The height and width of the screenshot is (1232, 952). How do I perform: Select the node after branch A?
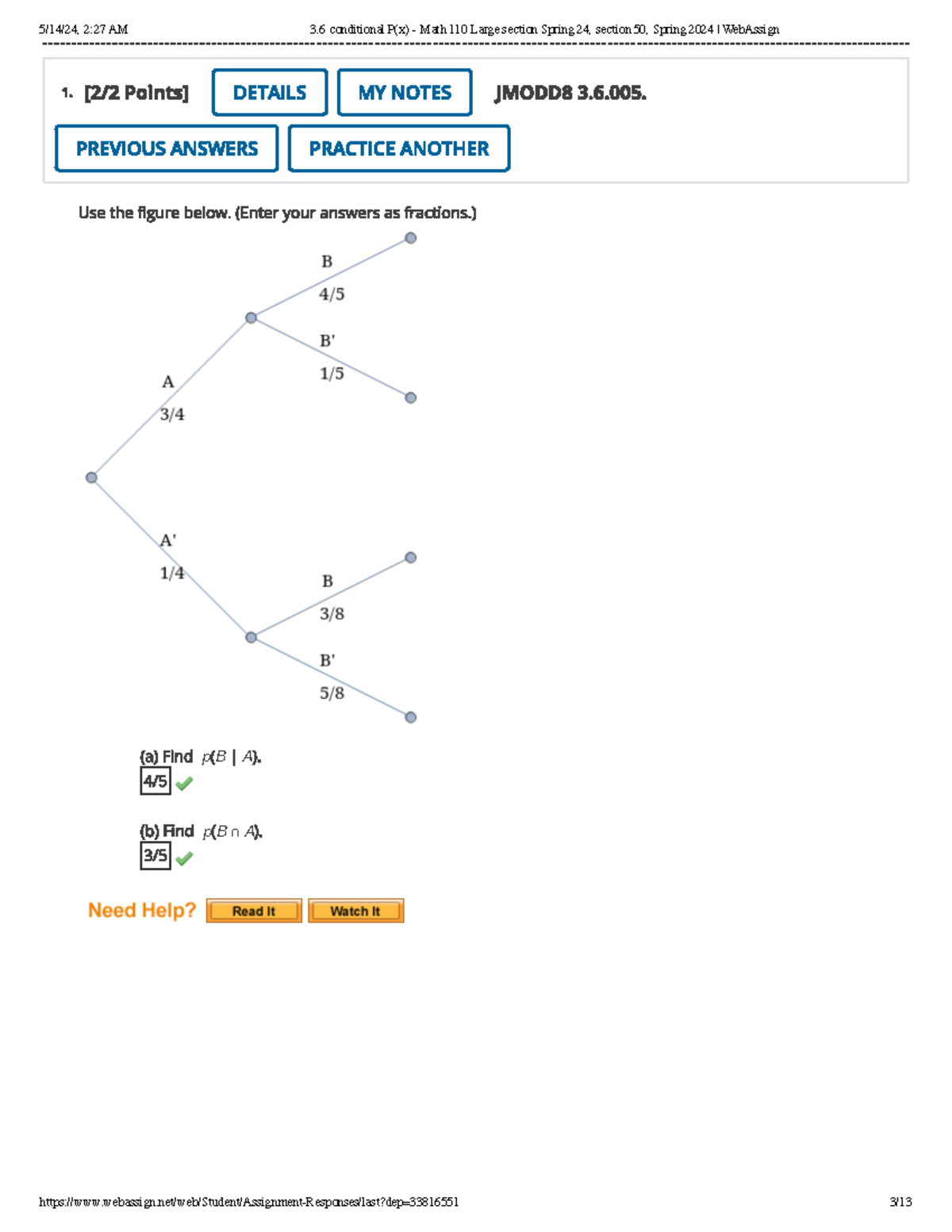(251, 317)
